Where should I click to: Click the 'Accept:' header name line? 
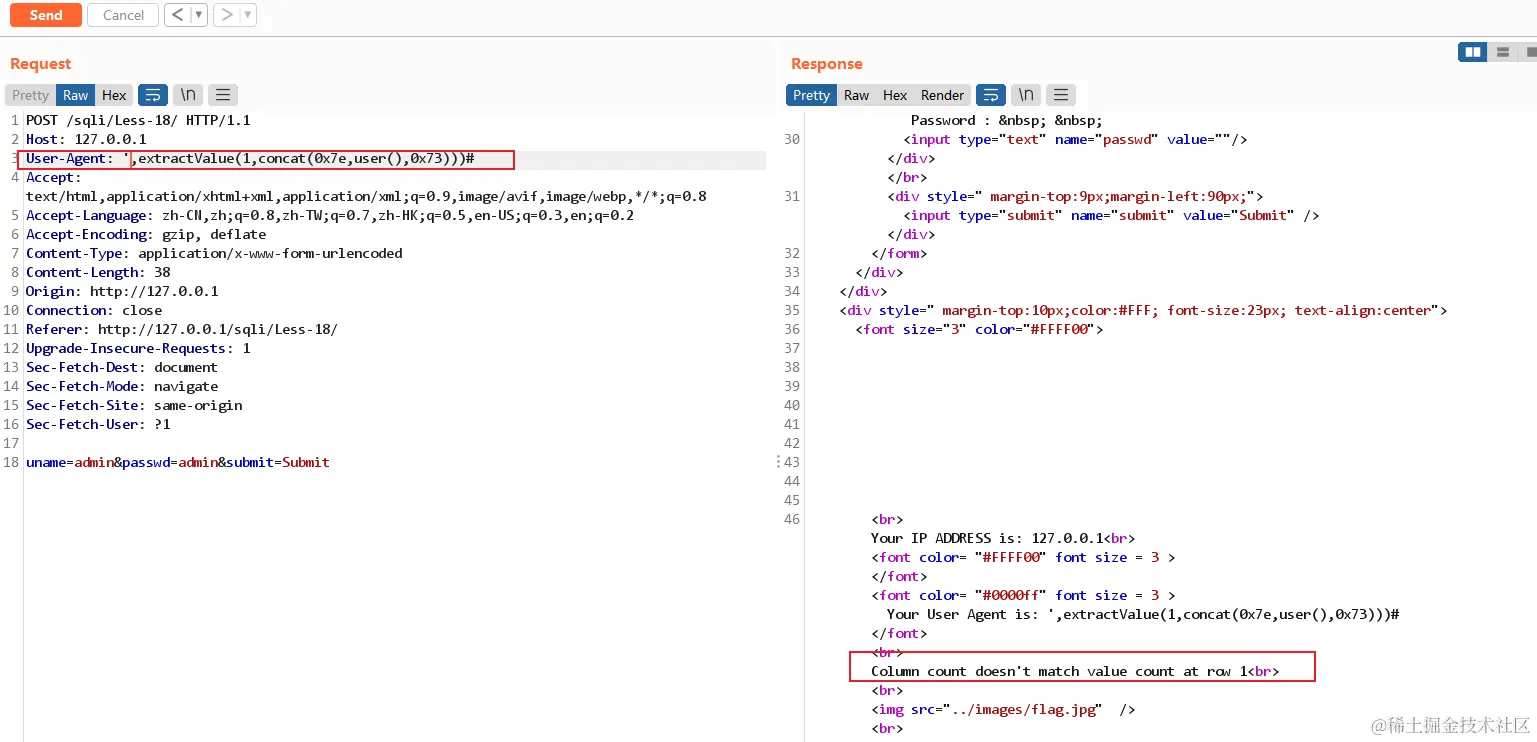(x=54, y=177)
